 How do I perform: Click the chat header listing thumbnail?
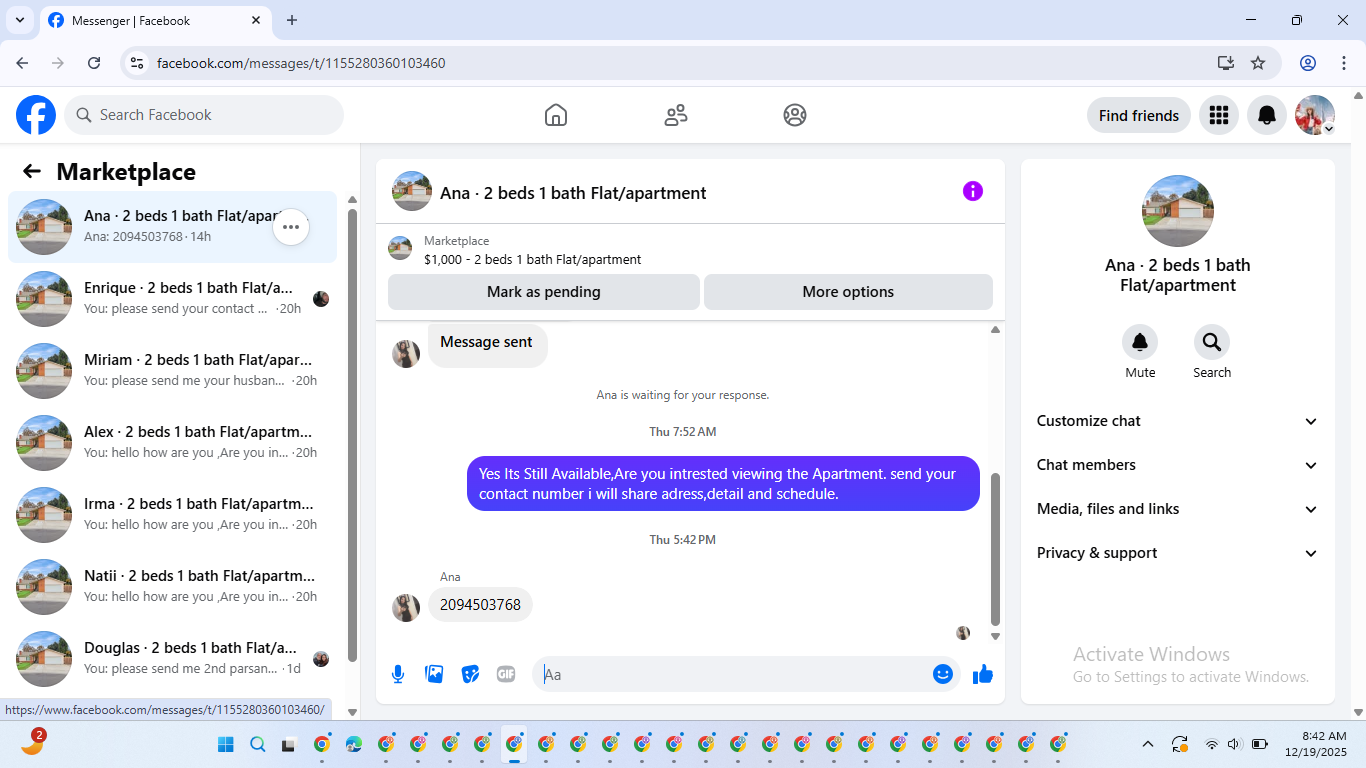412,191
